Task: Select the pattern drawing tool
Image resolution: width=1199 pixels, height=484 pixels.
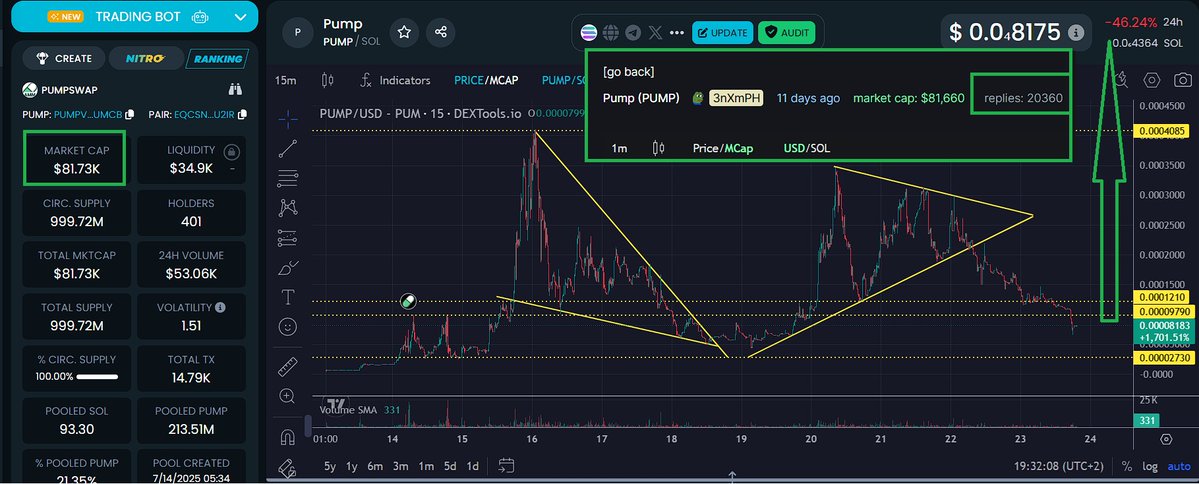Action: point(288,206)
